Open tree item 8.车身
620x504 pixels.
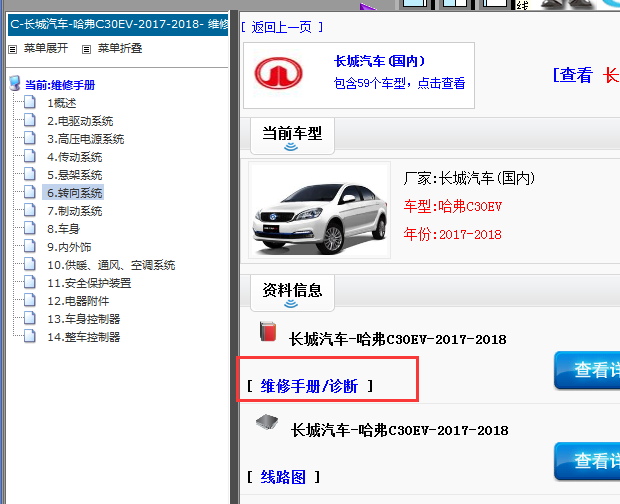(x=64, y=229)
